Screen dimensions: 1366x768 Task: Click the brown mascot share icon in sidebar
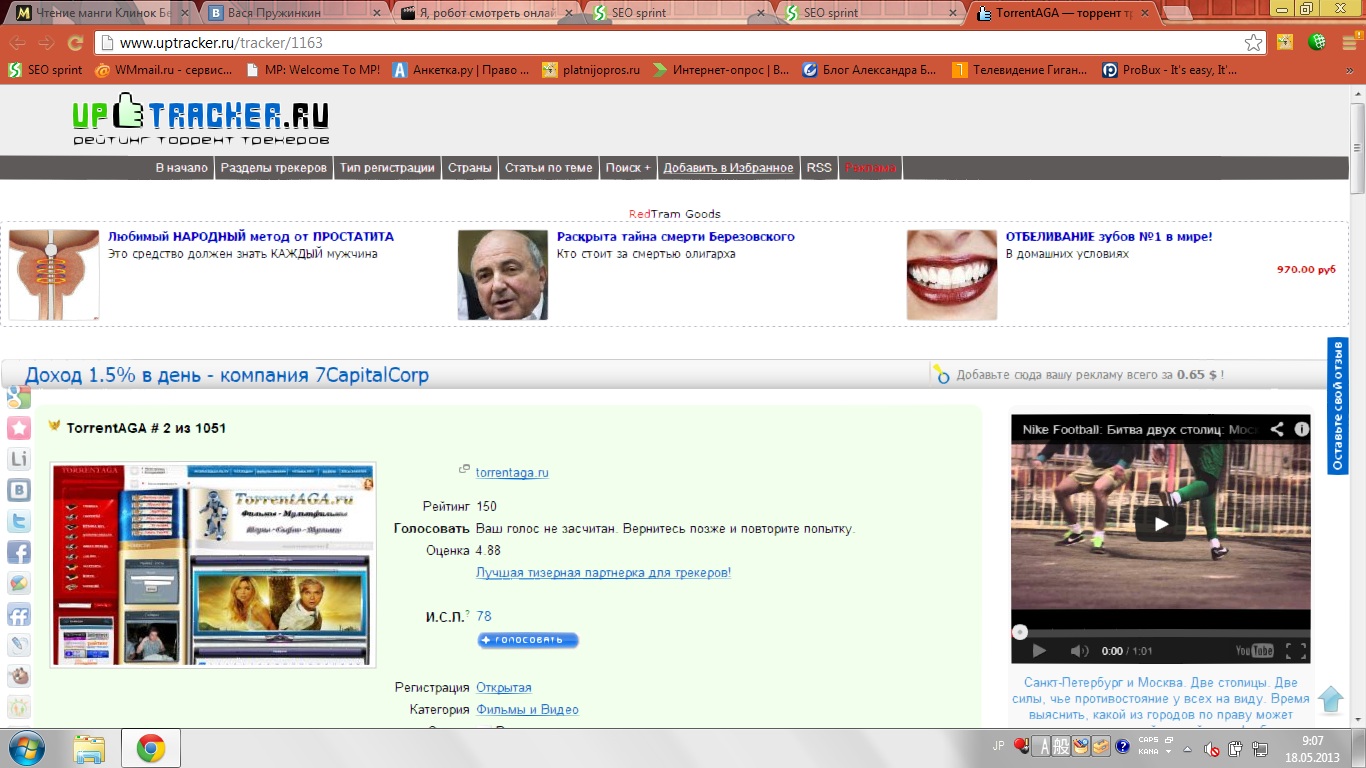tap(19, 676)
